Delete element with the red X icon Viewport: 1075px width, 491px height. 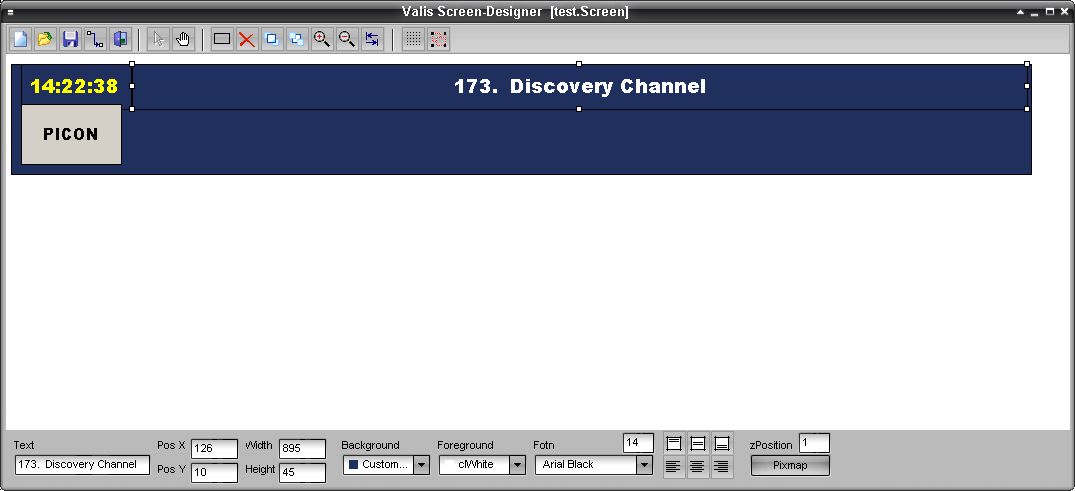(247, 39)
